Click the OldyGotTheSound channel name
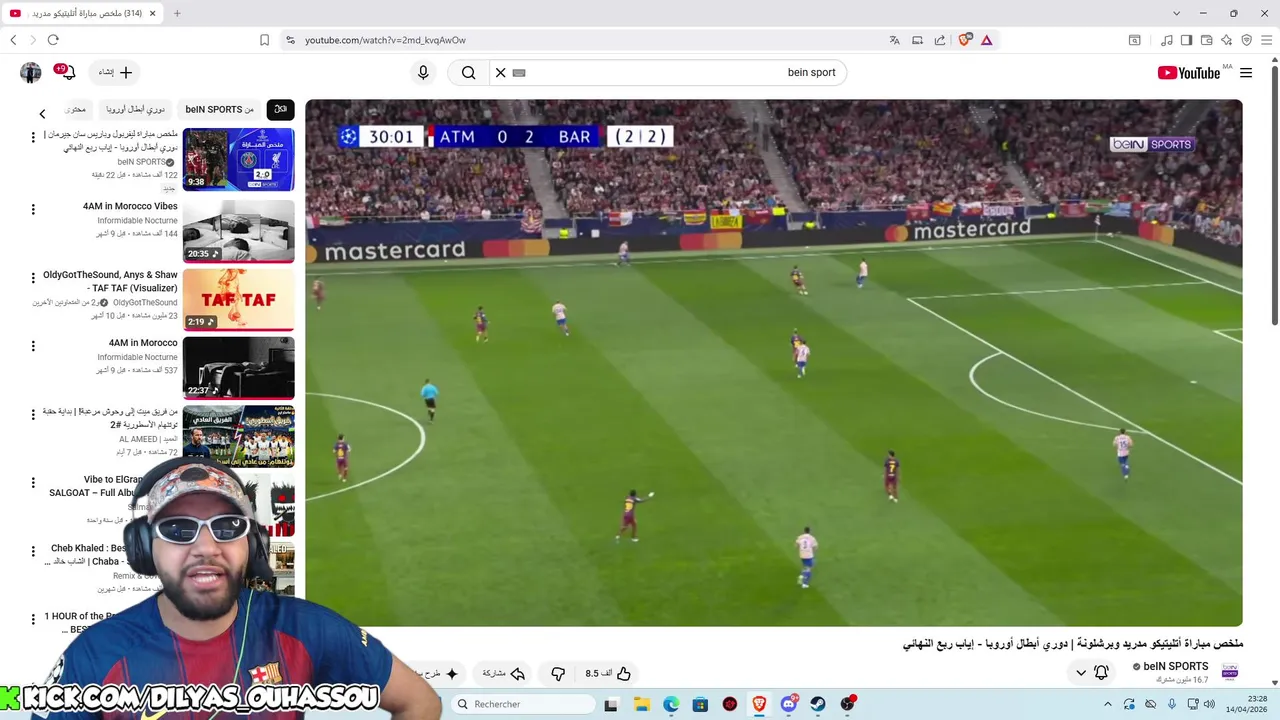The height and width of the screenshot is (720, 1280). 145,302
